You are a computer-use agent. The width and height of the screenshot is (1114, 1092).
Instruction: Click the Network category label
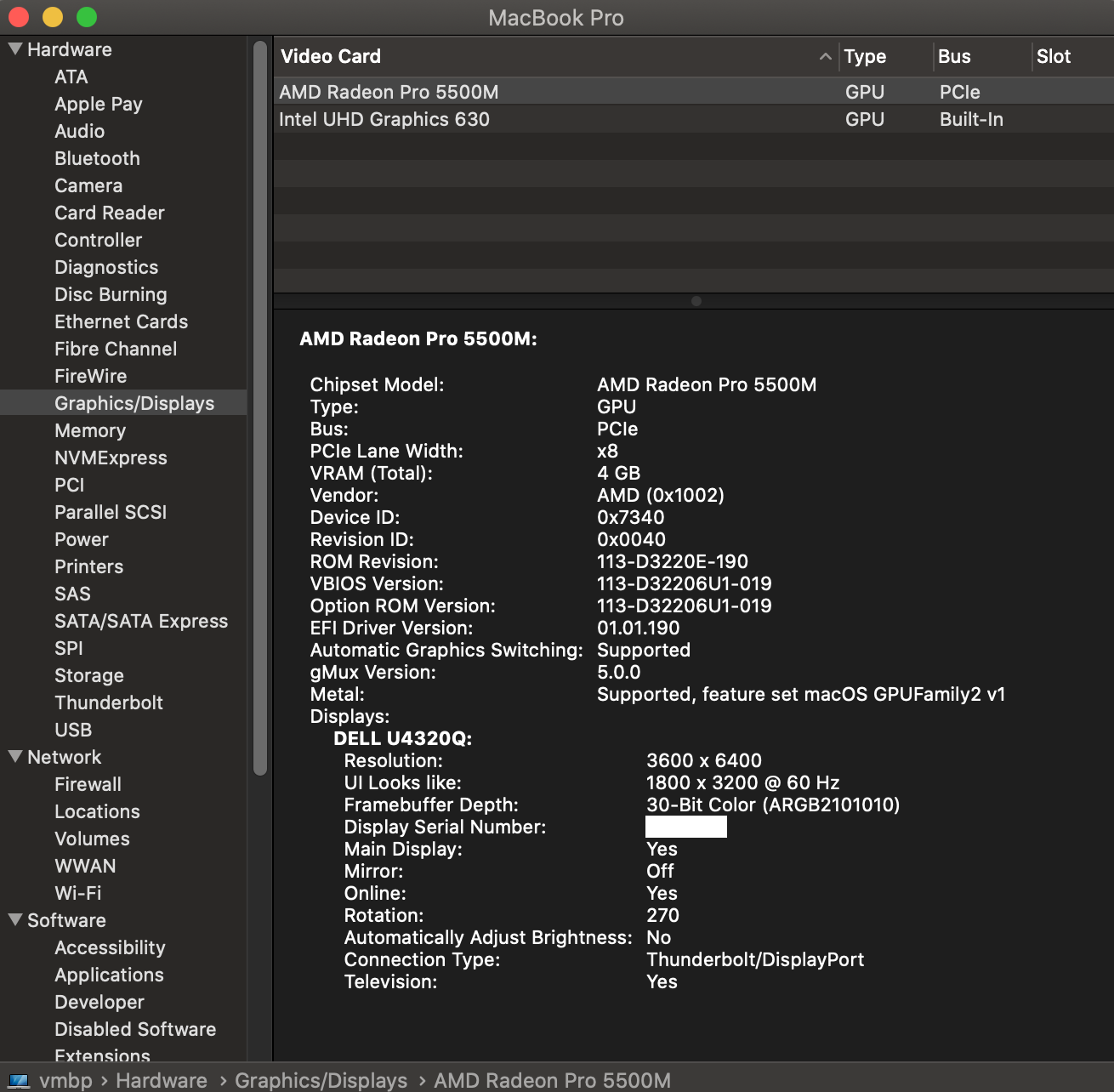click(x=65, y=757)
